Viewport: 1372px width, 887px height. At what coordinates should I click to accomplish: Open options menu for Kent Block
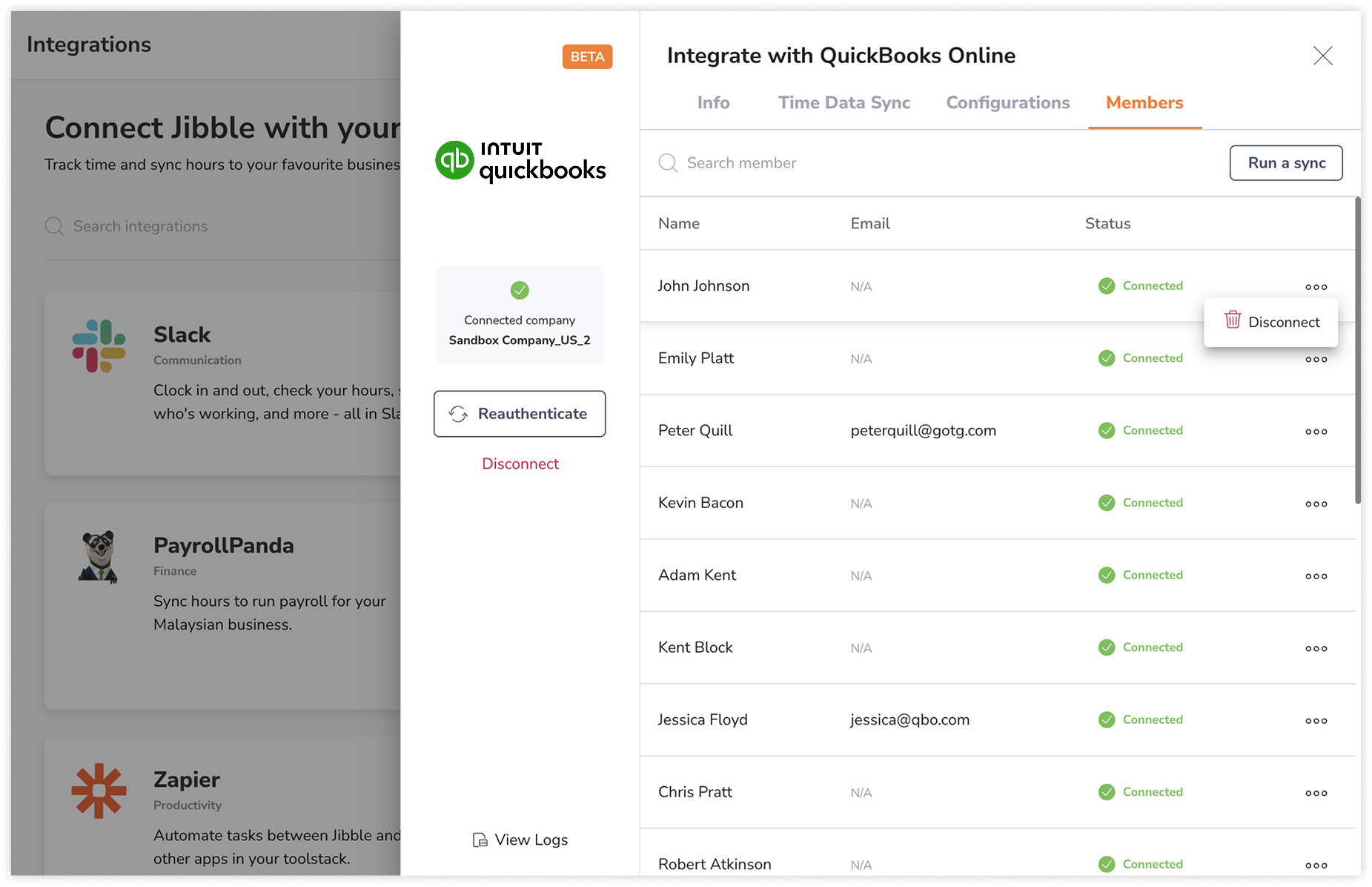point(1316,649)
